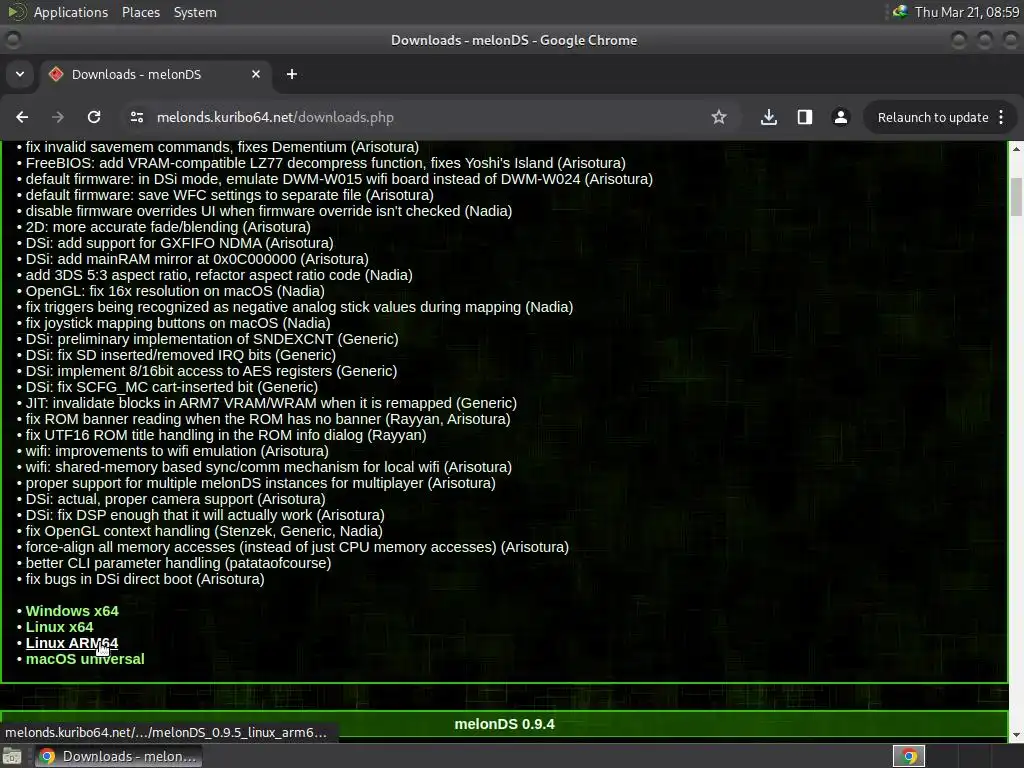Image resolution: width=1024 pixels, height=768 pixels.
Task: Click 'OpenGL: fix 16x resolution on macOS' line
Action: pyautogui.click(x=175, y=291)
